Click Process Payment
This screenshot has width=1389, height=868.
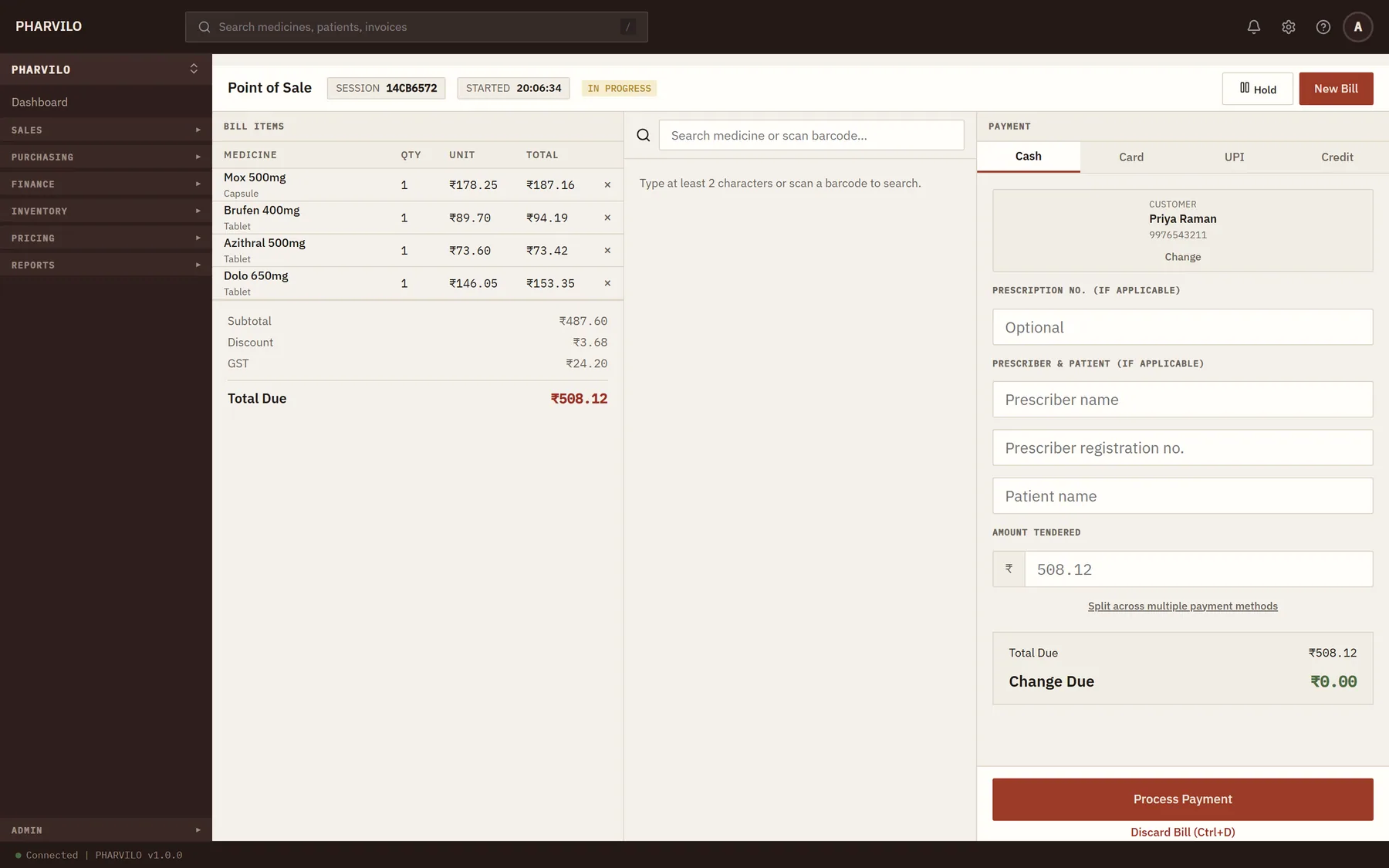point(1182,799)
